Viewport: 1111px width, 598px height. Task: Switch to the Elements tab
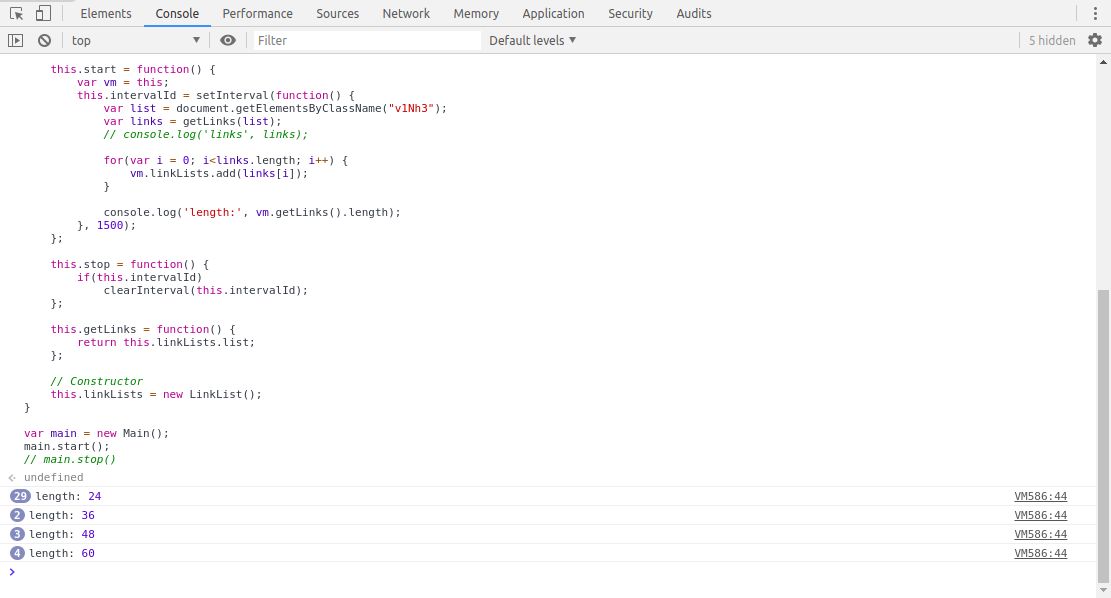105,13
